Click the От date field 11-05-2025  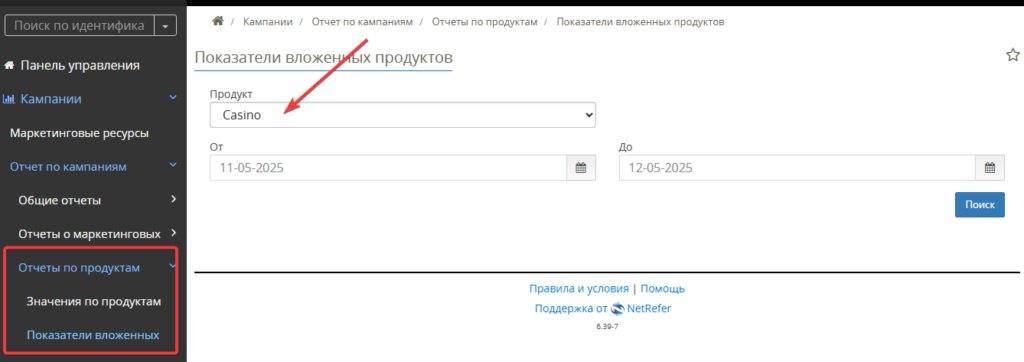point(388,168)
